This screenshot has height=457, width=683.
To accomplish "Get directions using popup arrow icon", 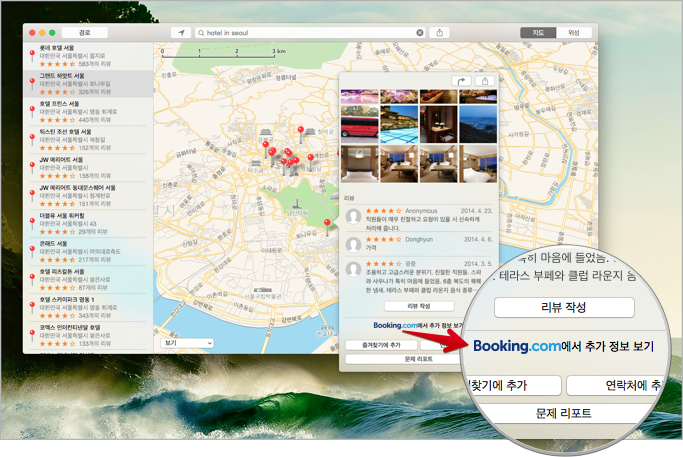I will coord(462,81).
